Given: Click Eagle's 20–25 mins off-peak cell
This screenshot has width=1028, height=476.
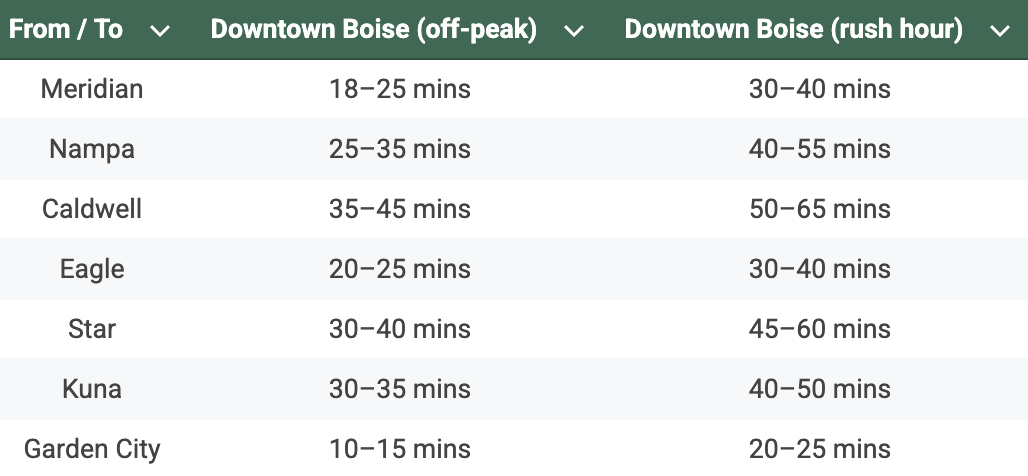Looking at the screenshot, I should click(x=400, y=269).
